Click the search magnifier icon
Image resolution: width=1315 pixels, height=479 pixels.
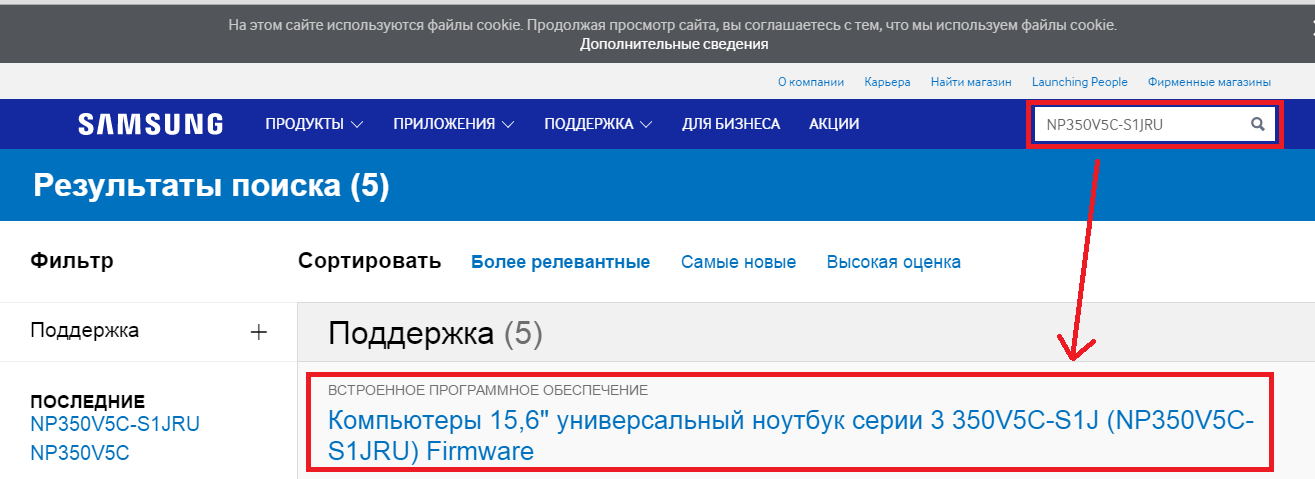coord(1257,124)
